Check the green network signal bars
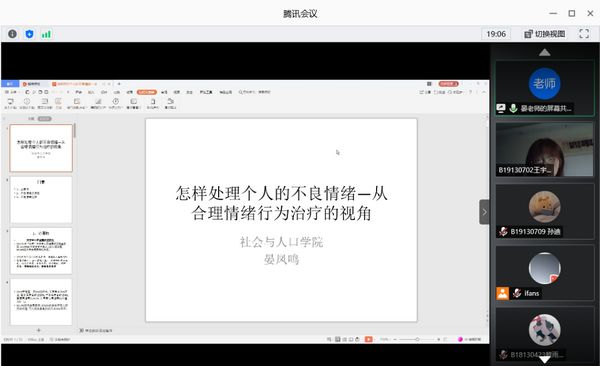Viewport: 600px width, 366px height. pyautogui.click(x=46, y=34)
